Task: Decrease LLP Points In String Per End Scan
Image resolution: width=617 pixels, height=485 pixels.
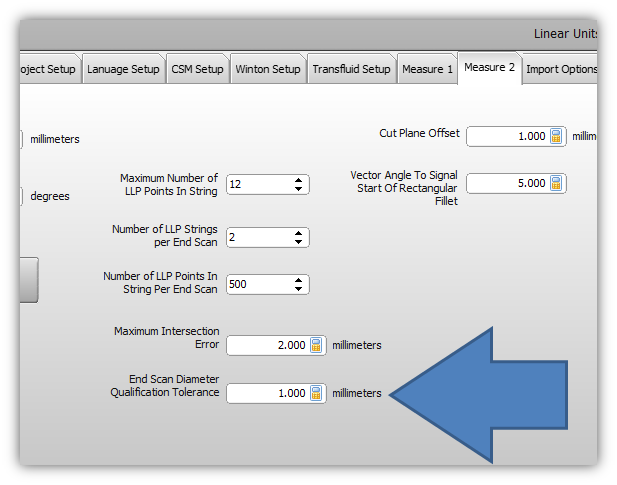Action: [x=298, y=289]
